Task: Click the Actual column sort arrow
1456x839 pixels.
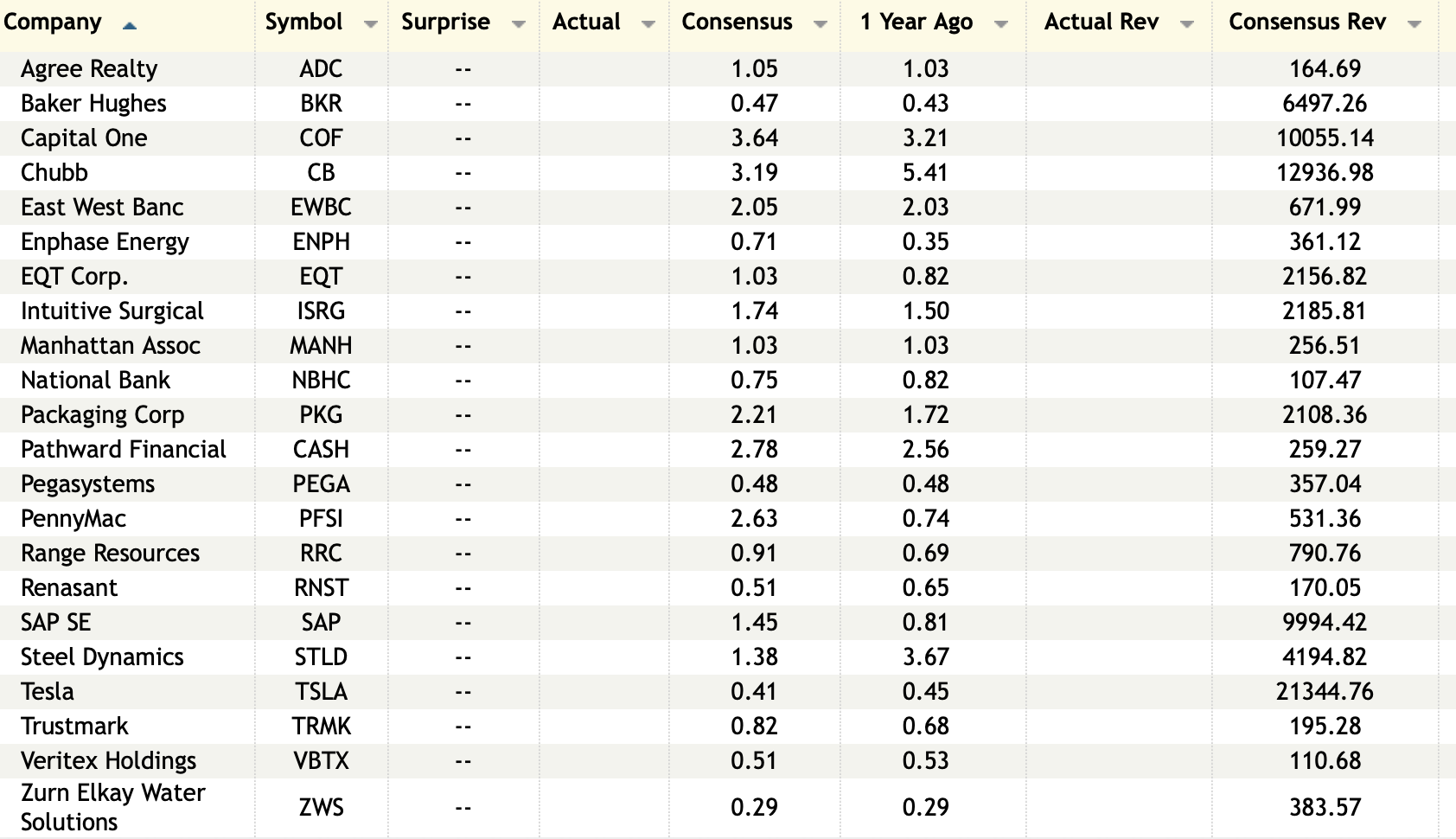Action: coord(648,24)
